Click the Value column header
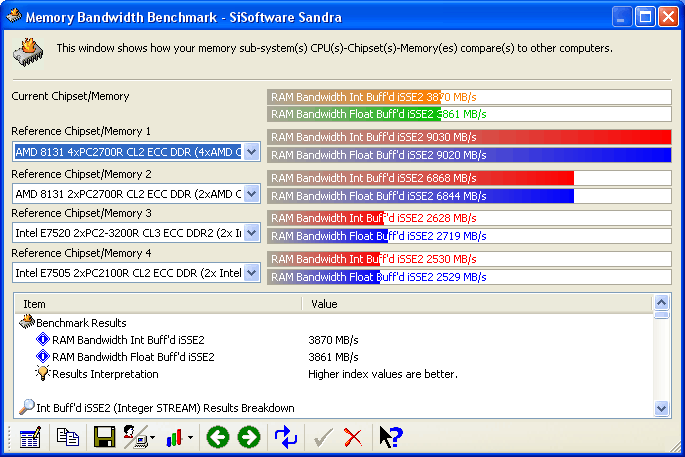This screenshot has width=685, height=457. click(477, 304)
